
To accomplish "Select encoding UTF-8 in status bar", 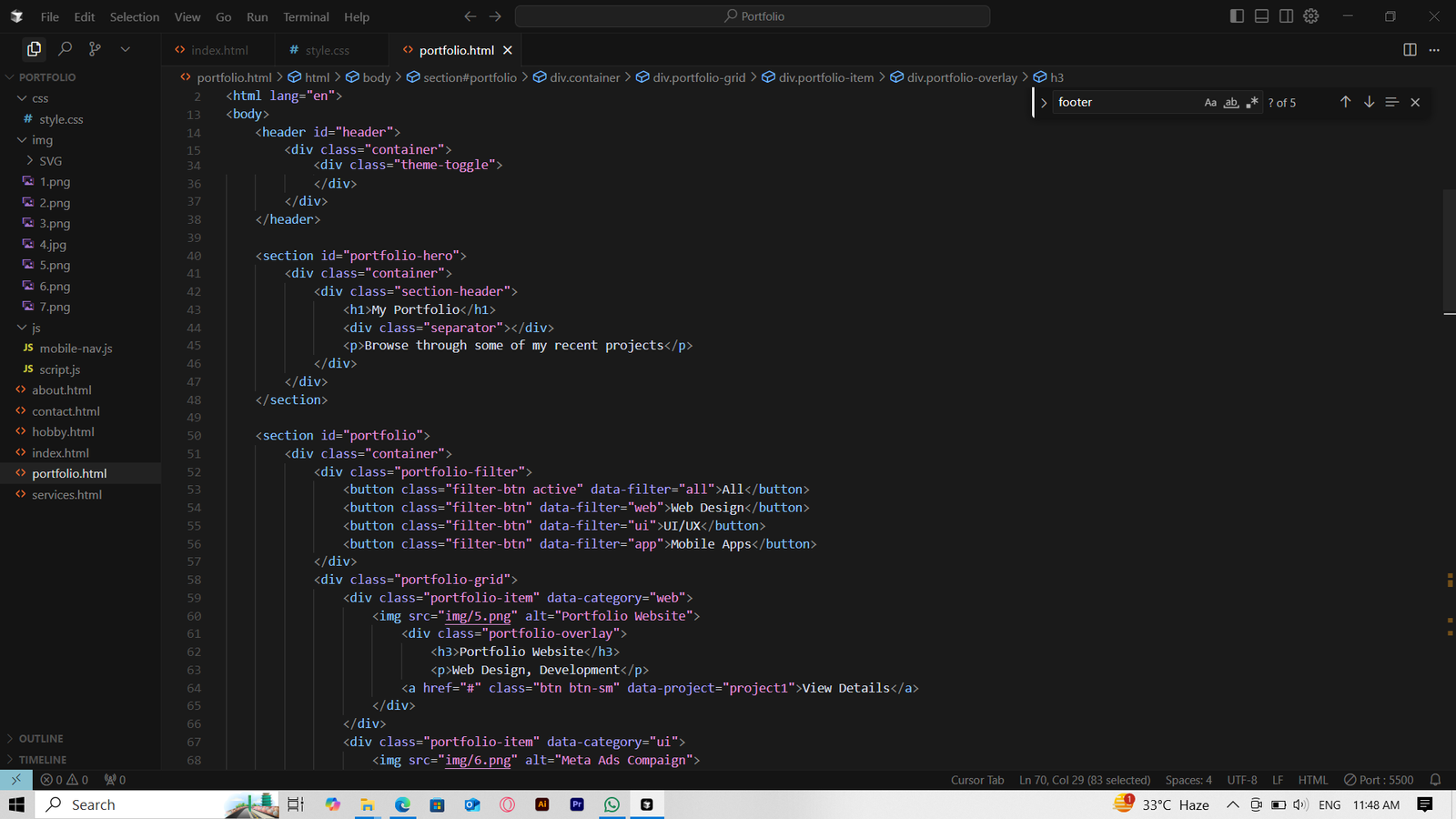I will (x=1242, y=780).
